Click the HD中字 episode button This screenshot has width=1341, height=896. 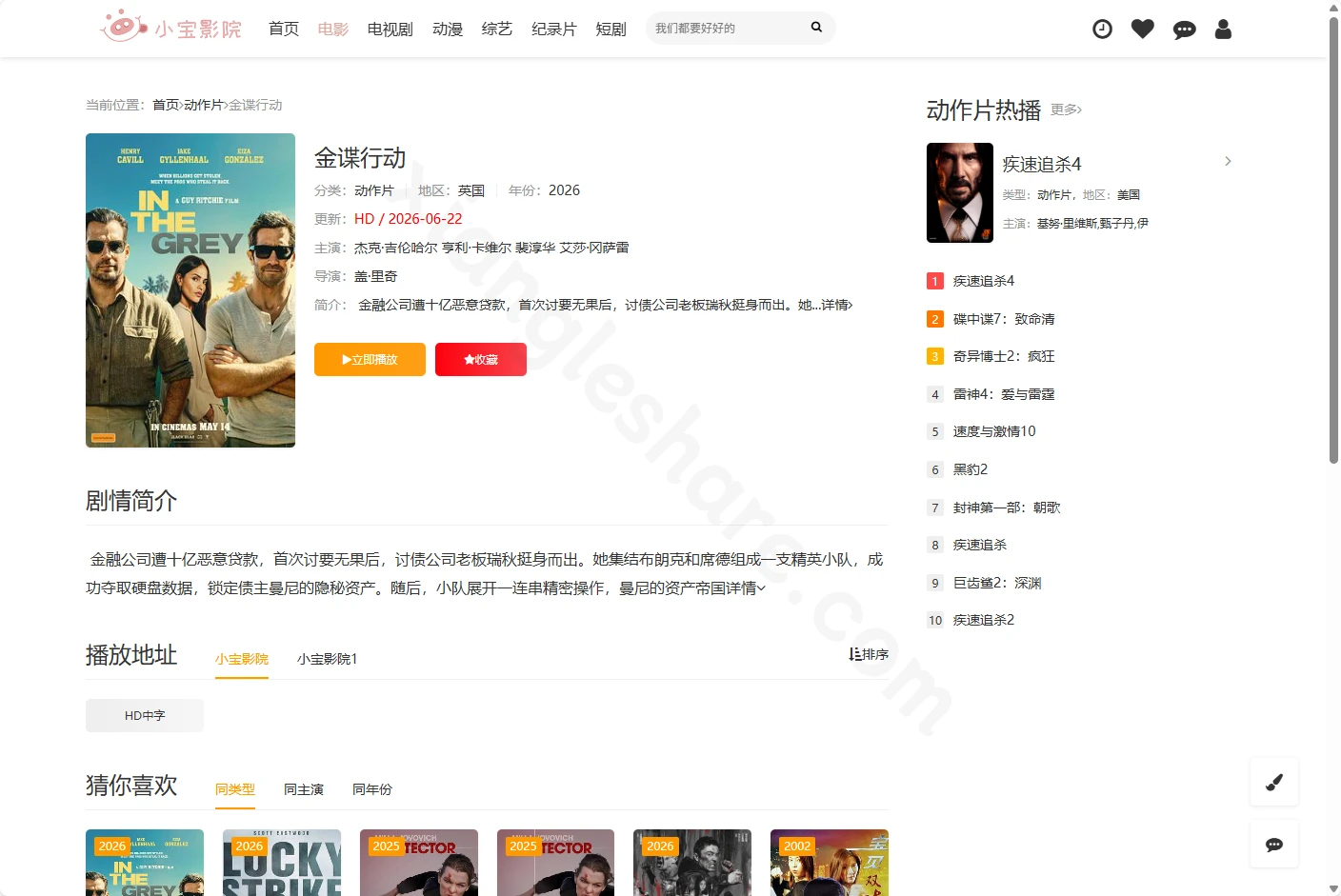[145, 715]
